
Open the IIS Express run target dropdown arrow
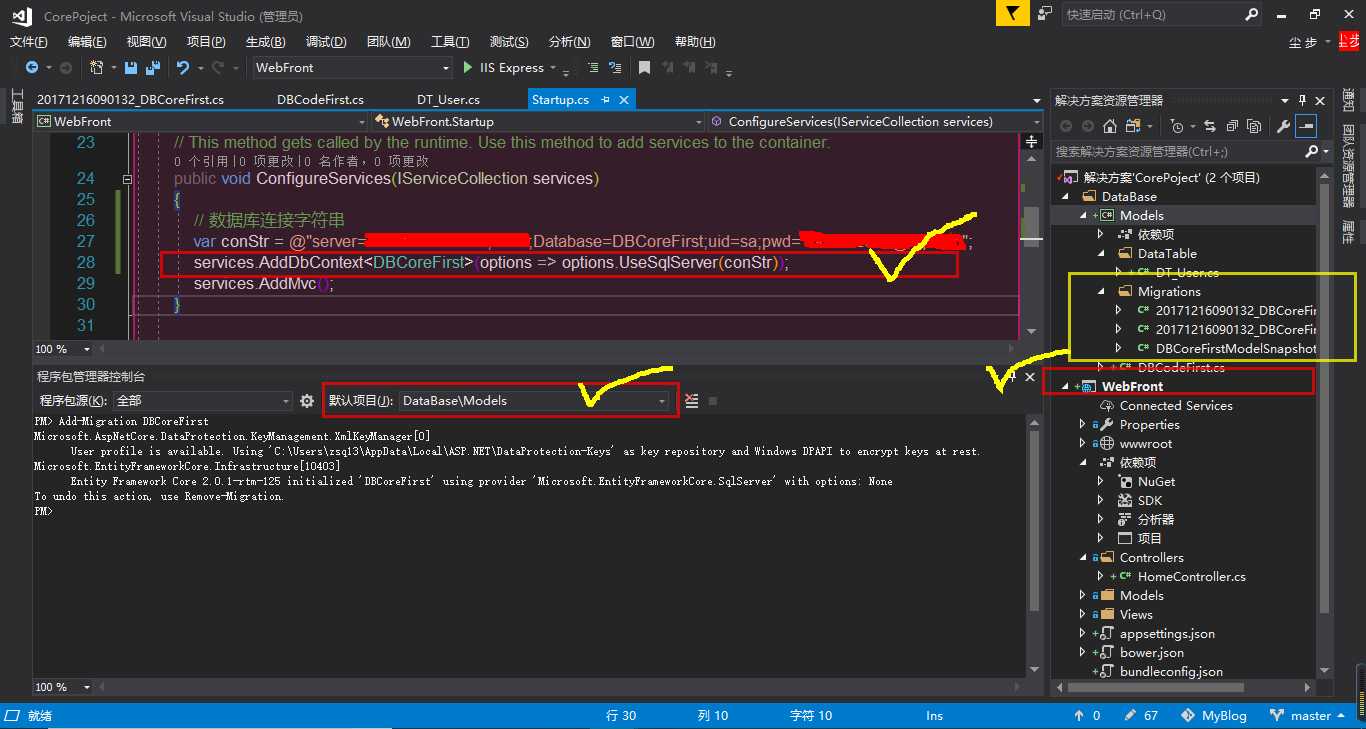pos(552,68)
